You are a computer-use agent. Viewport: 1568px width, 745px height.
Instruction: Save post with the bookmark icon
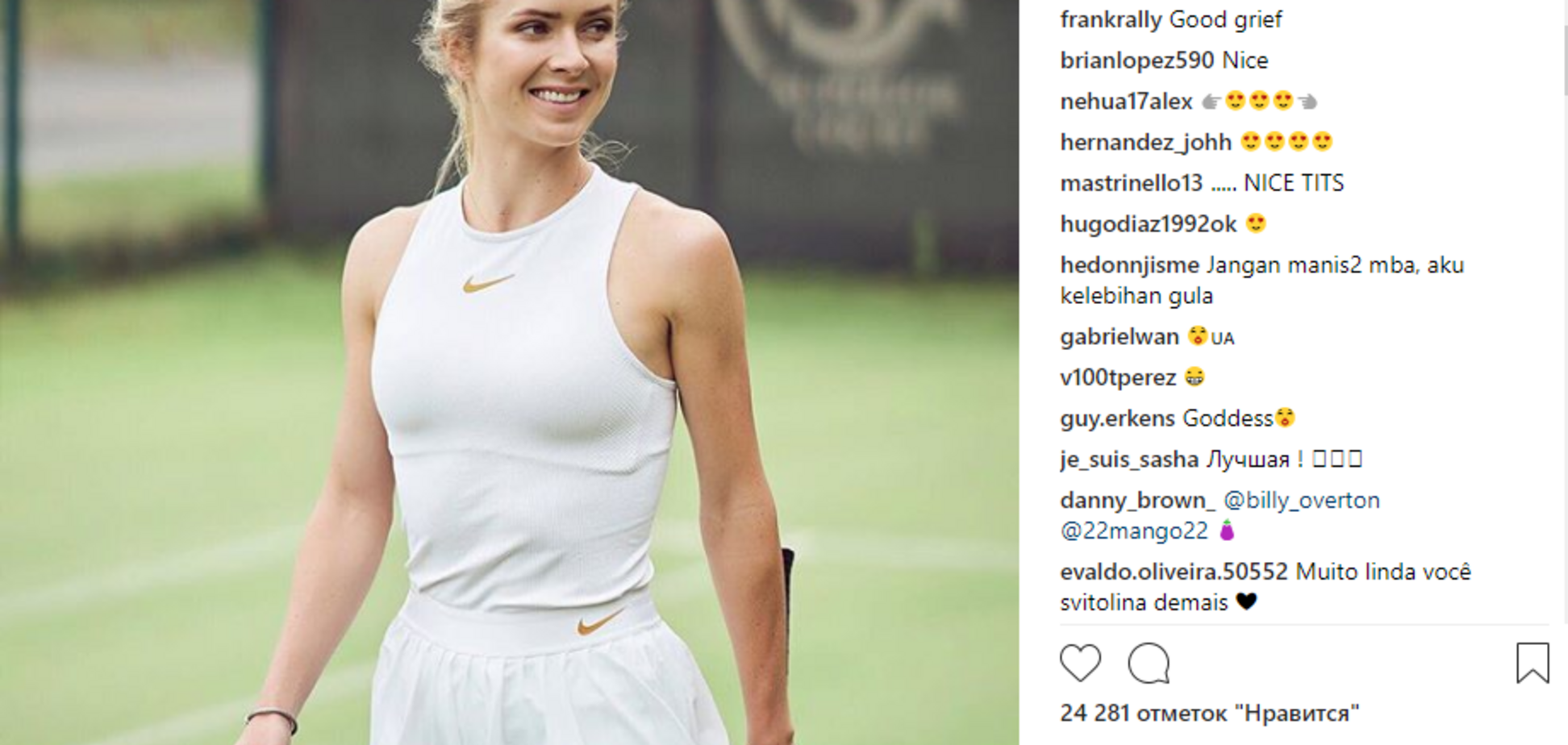[x=1533, y=663]
